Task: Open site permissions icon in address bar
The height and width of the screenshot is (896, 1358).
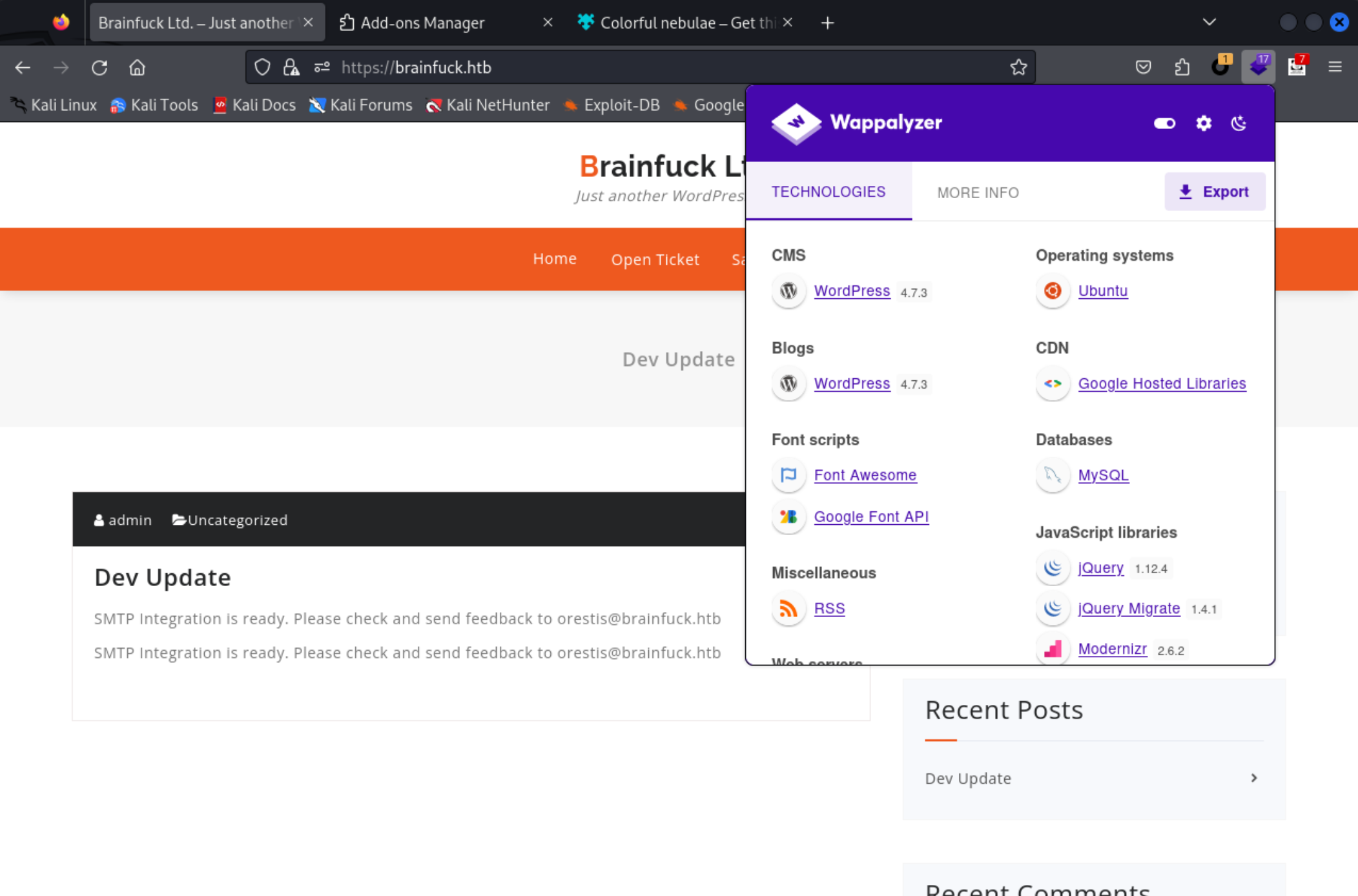Action: (x=322, y=67)
